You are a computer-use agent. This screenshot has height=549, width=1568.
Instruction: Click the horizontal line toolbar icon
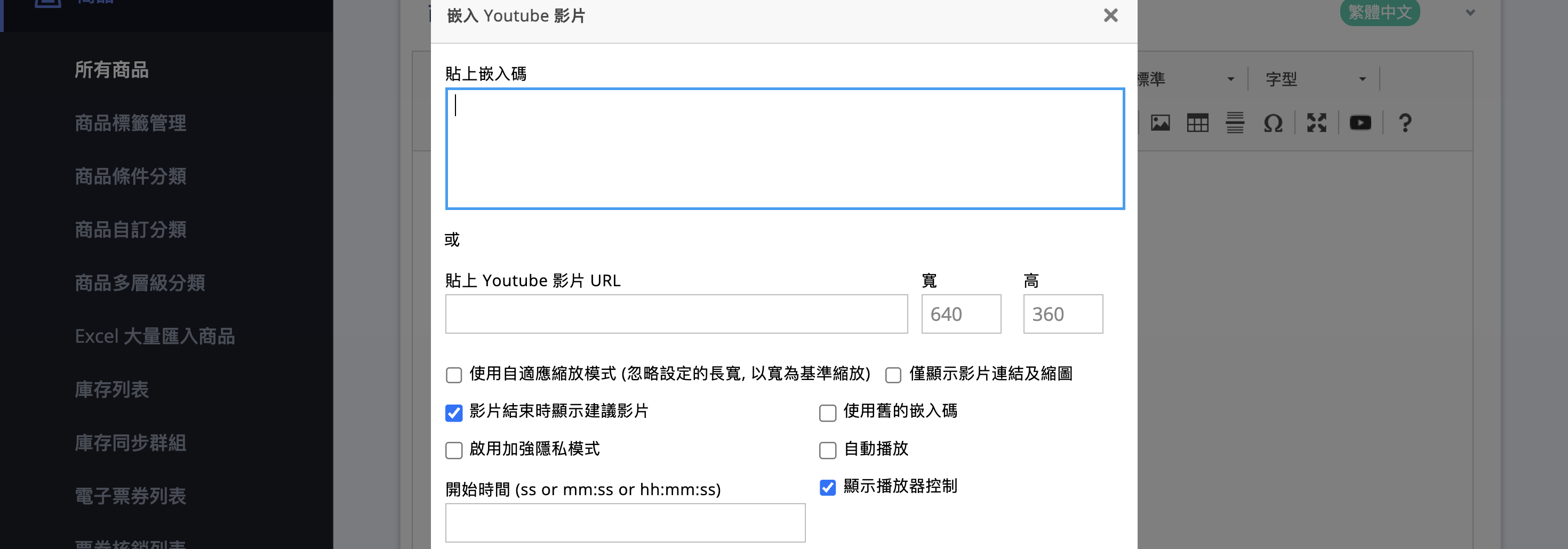coord(1235,123)
